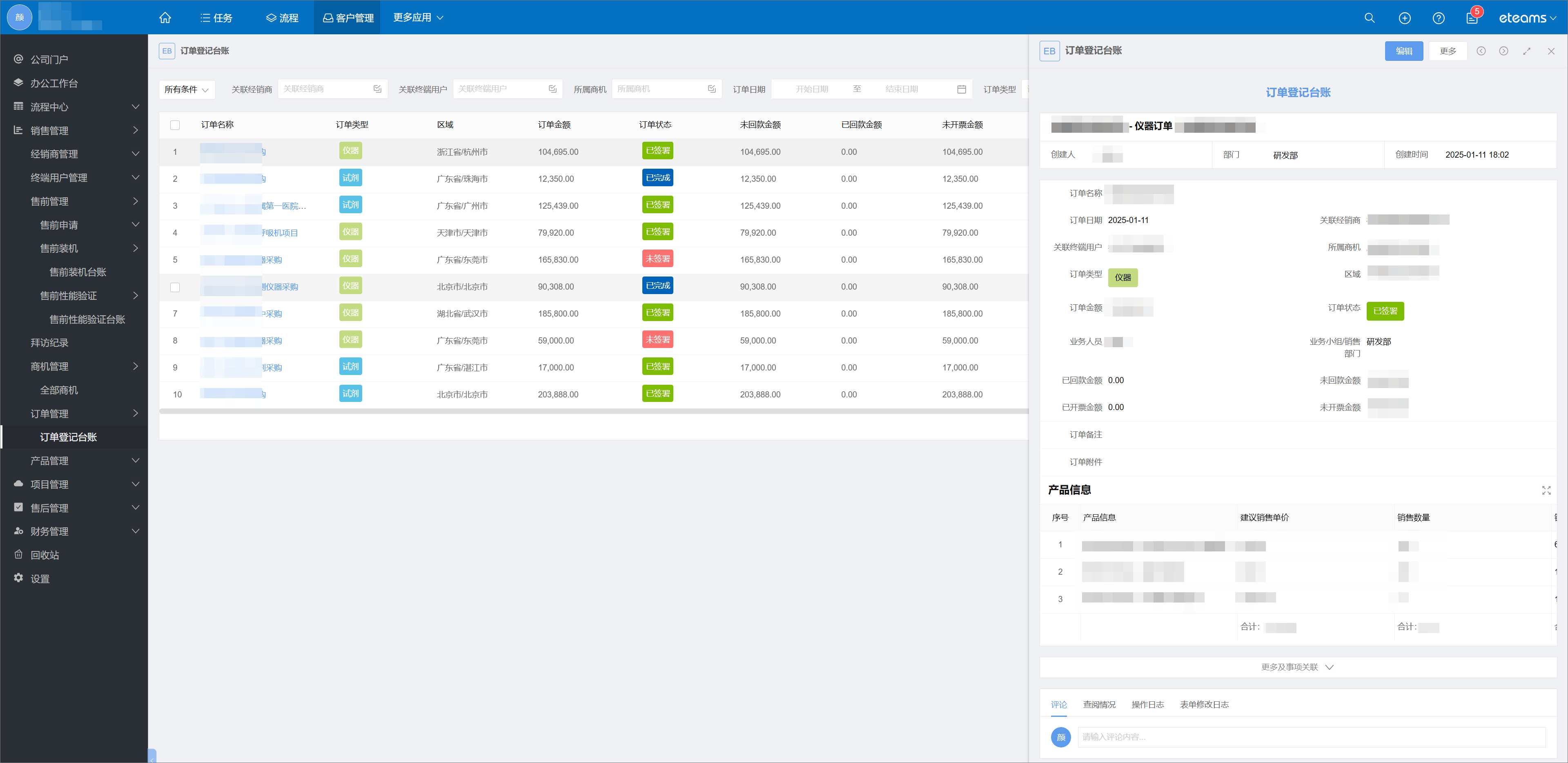Go to the home icon in top bar
The image size is (1568, 763).
click(x=165, y=18)
